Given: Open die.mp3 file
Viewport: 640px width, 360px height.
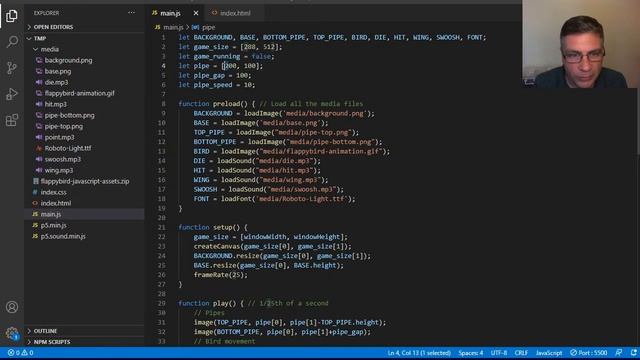Looking at the screenshot, I should [x=56, y=82].
